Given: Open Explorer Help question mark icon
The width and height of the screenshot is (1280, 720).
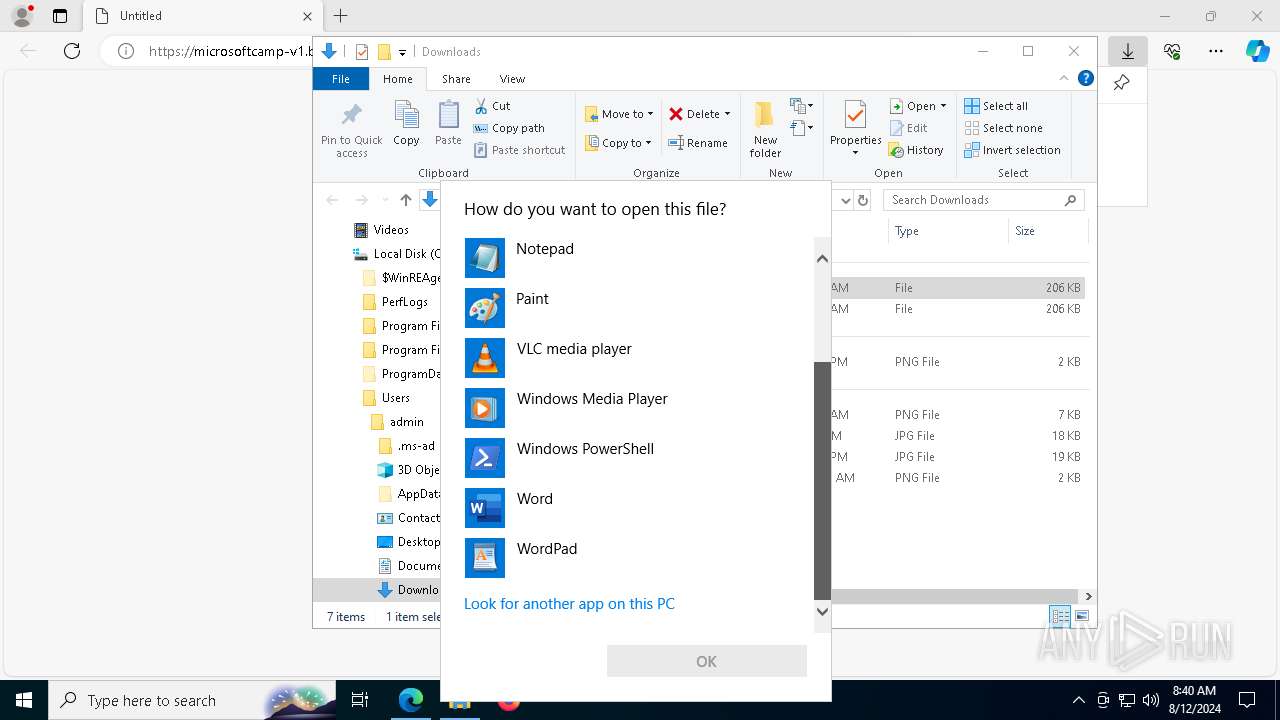Looking at the screenshot, I should pos(1085,78).
